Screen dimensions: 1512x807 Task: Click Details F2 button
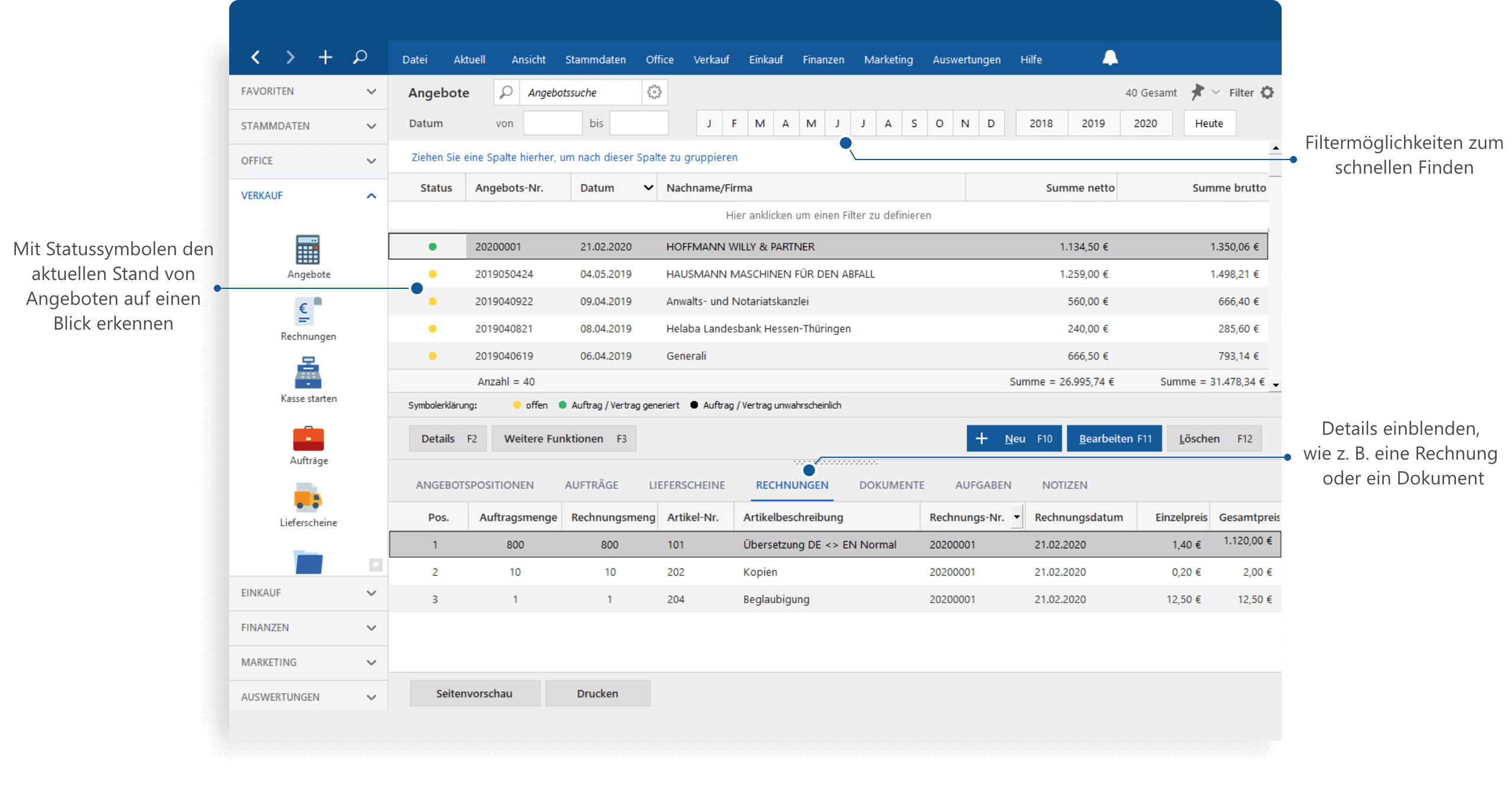tap(448, 438)
